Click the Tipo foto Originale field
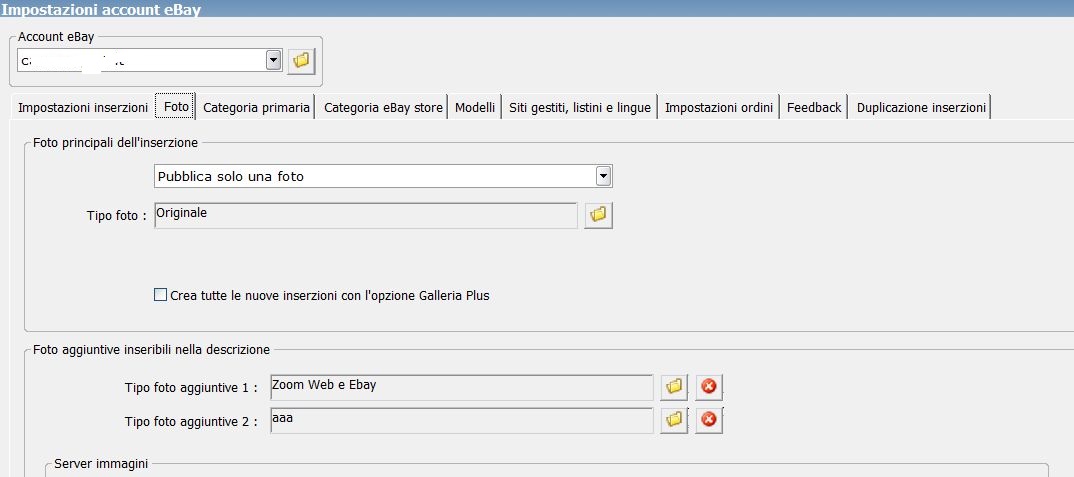 coord(365,215)
